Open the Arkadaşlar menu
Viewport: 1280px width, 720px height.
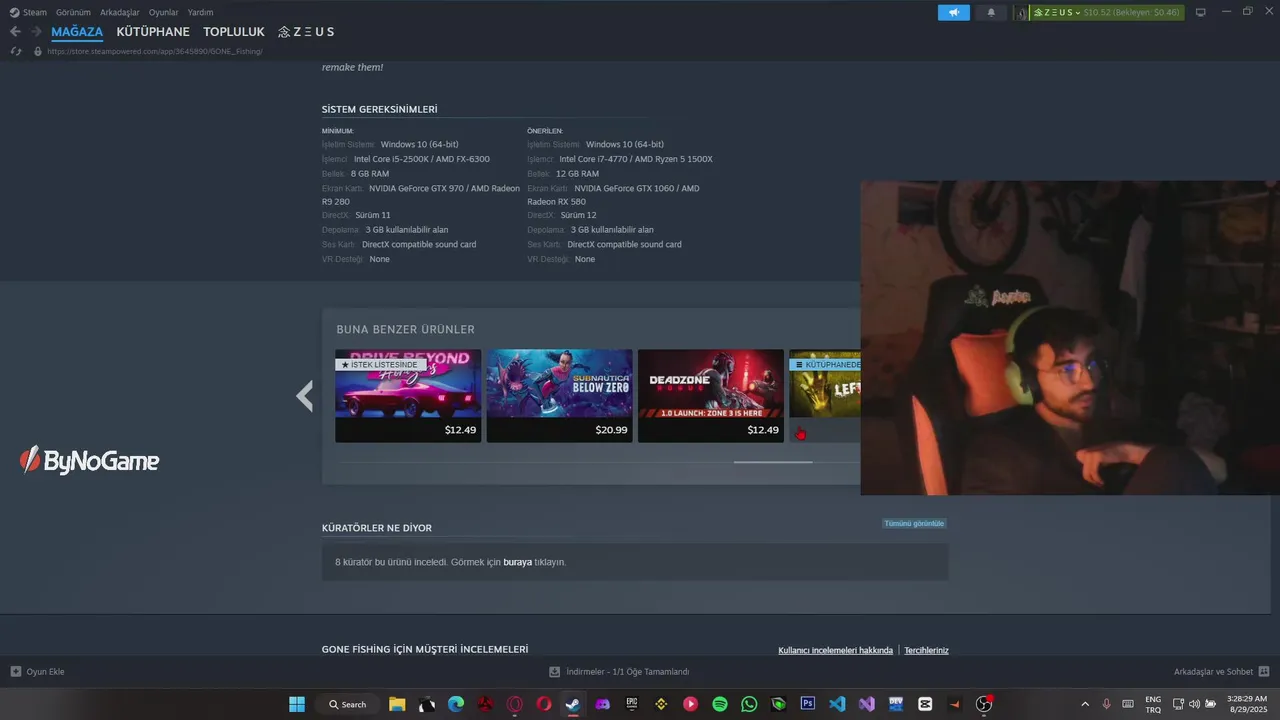[120, 12]
